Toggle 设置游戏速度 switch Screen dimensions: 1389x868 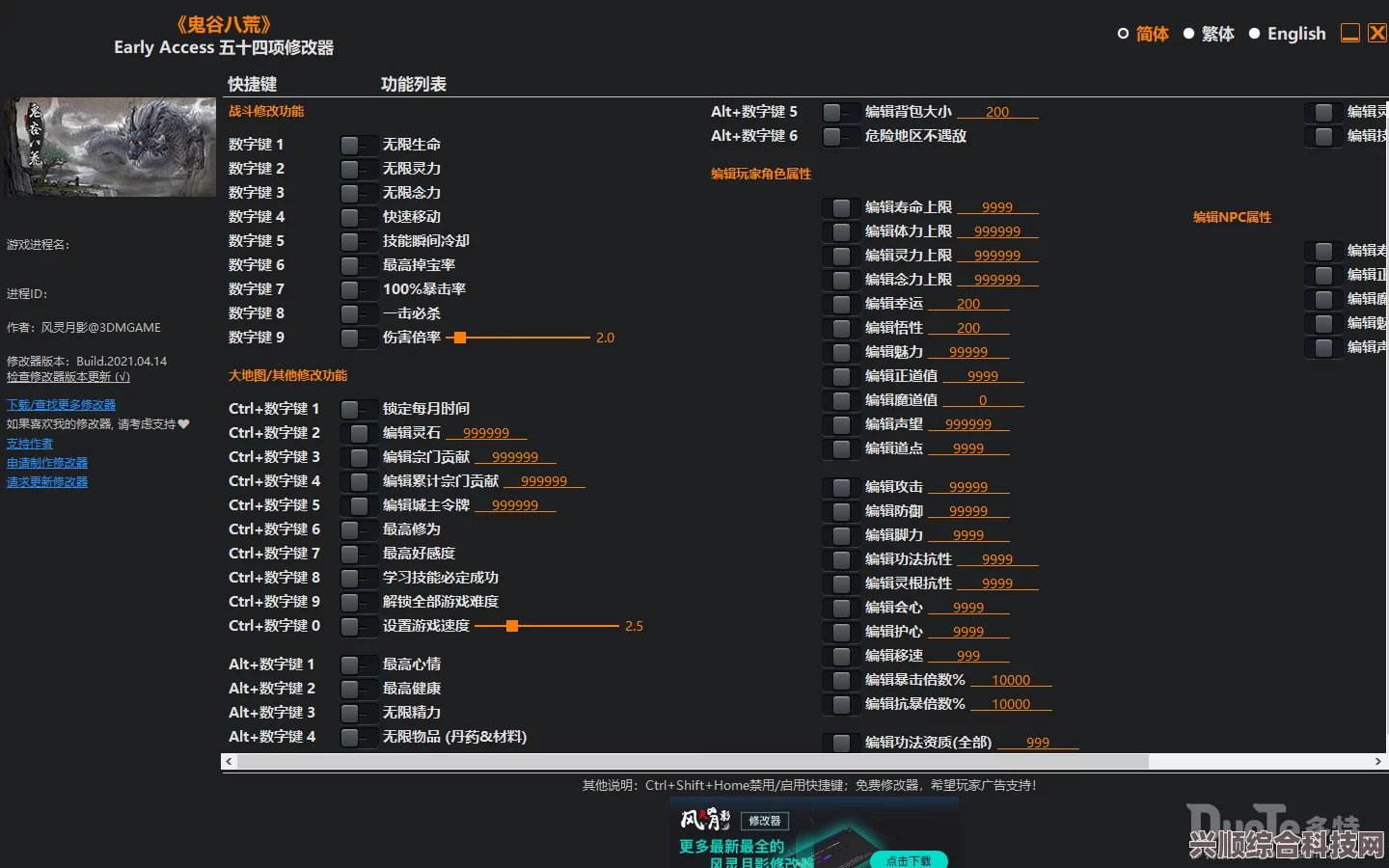[358, 626]
